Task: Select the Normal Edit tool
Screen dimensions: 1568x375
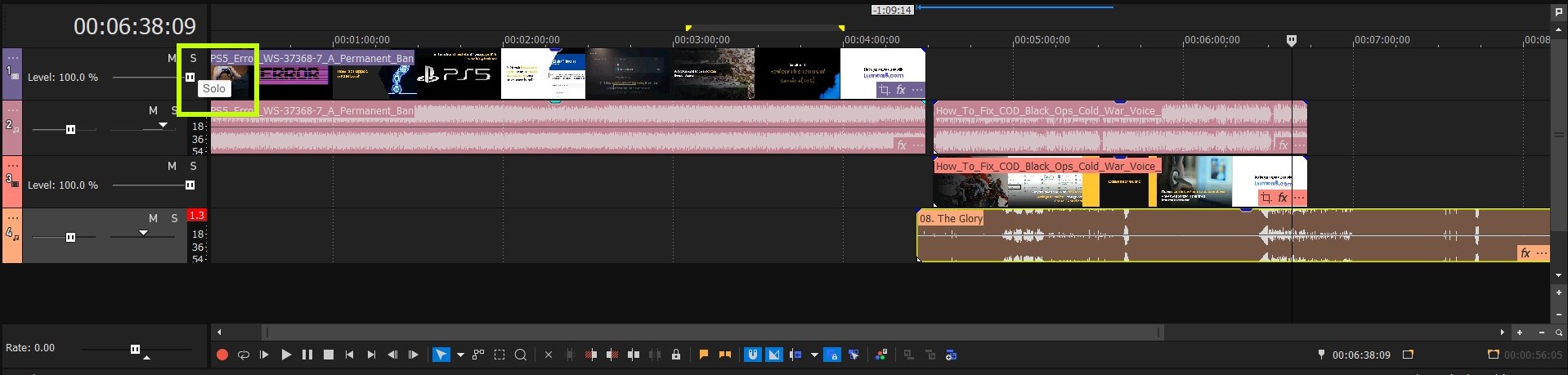Action: pos(441,355)
